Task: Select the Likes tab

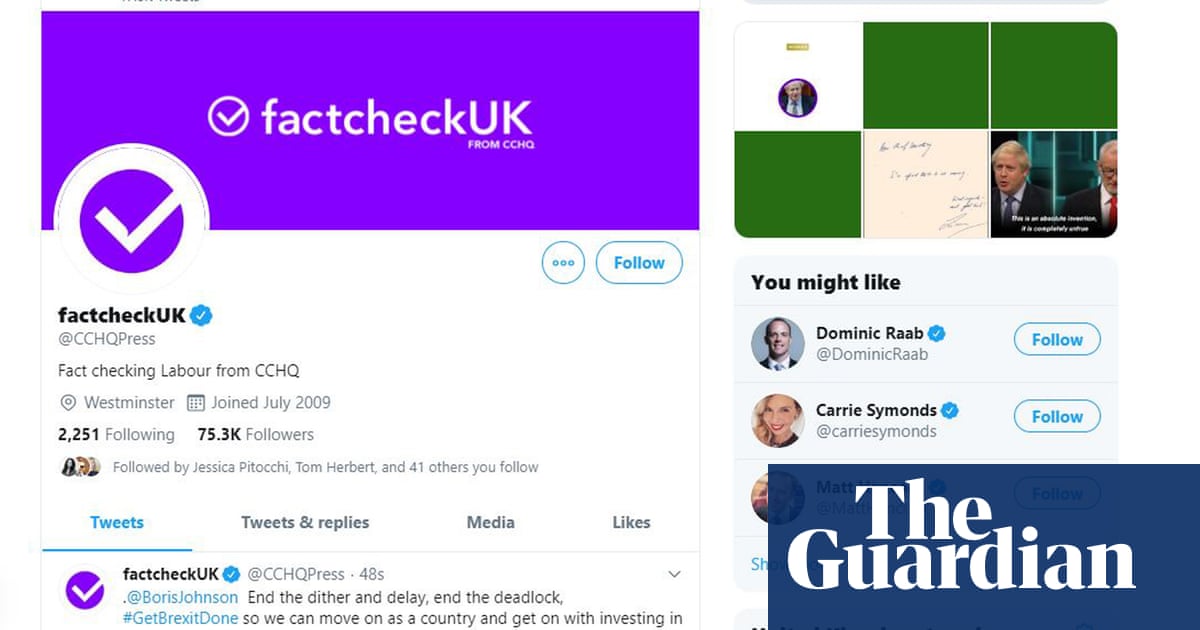Action: tap(631, 522)
